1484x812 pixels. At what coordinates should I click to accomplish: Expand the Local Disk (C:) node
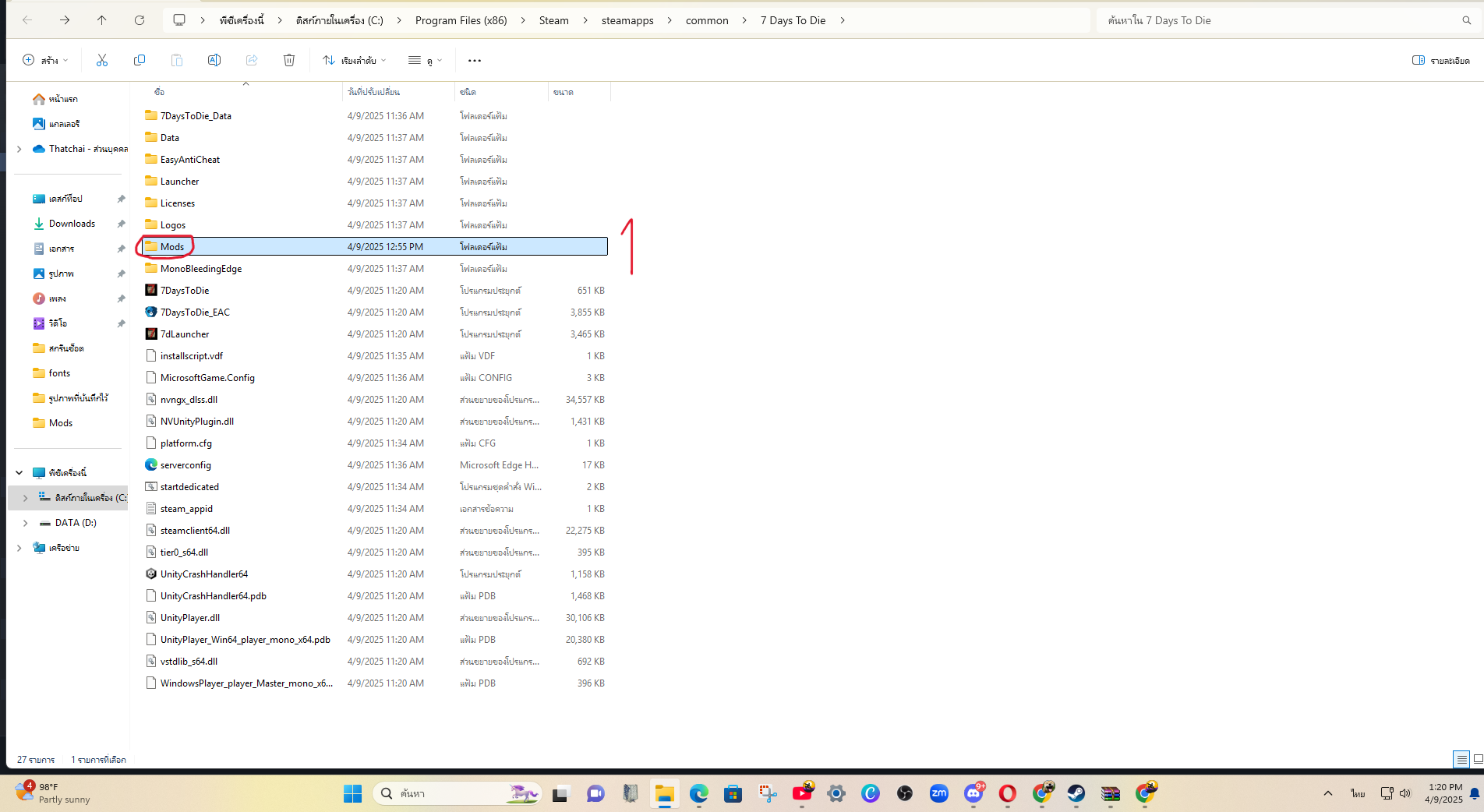[26, 498]
